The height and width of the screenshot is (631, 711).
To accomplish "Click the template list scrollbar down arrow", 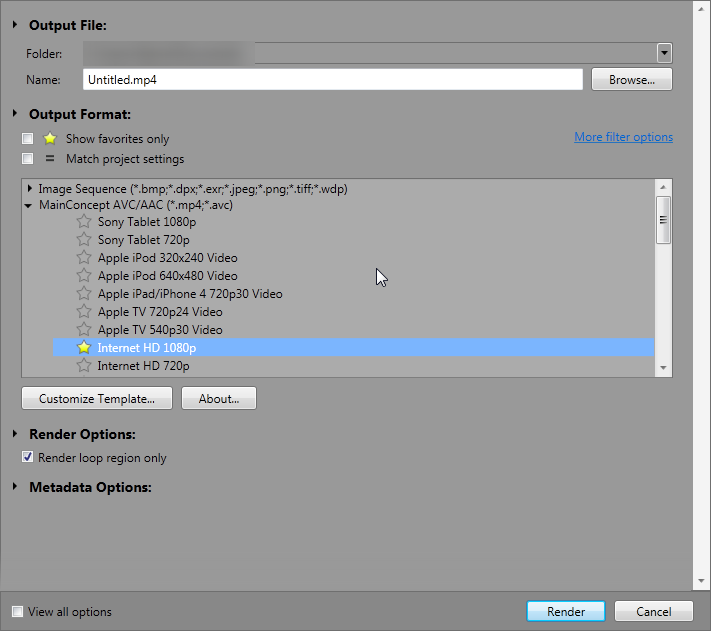I will coord(663,368).
